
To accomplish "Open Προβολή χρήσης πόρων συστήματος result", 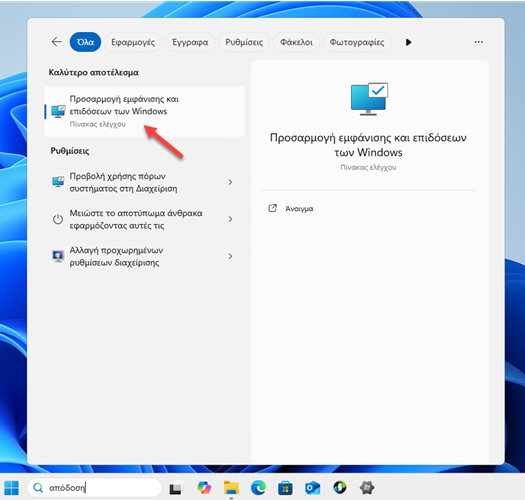I will [145, 182].
